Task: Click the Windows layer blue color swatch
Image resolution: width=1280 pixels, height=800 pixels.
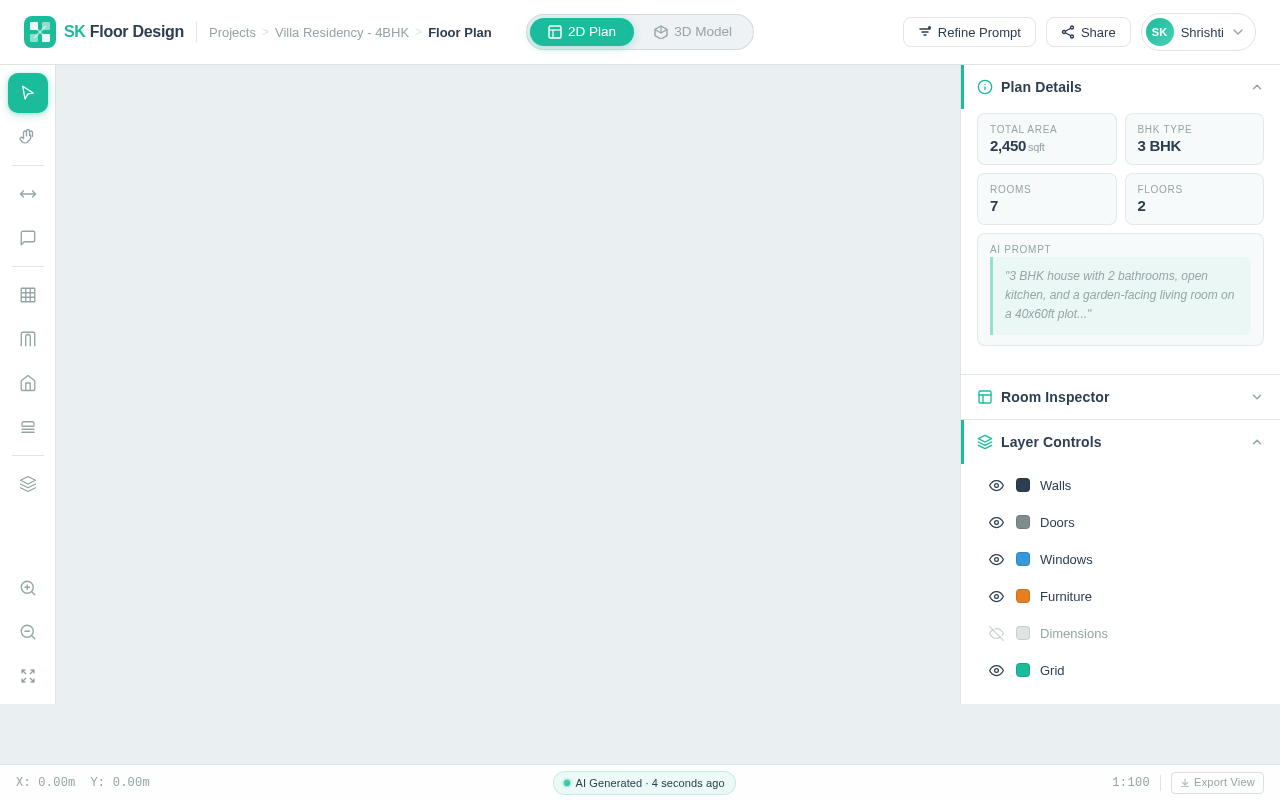Action: click(x=1023, y=559)
